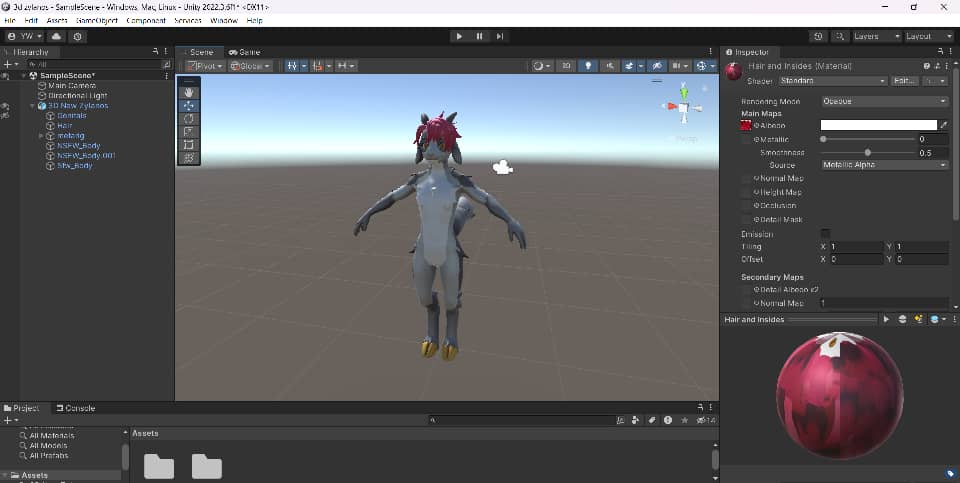Viewport: 960px width, 483px height.
Task: Open the Layers dropdown
Action: click(x=877, y=37)
